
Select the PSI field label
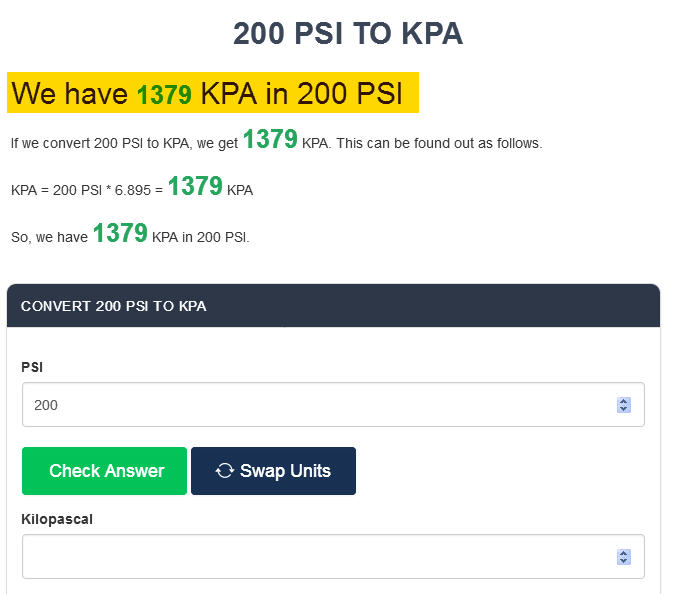click(x=32, y=367)
